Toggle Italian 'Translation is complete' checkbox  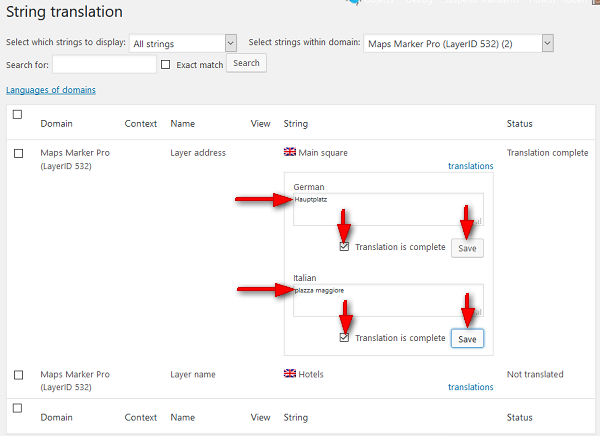click(344, 337)
